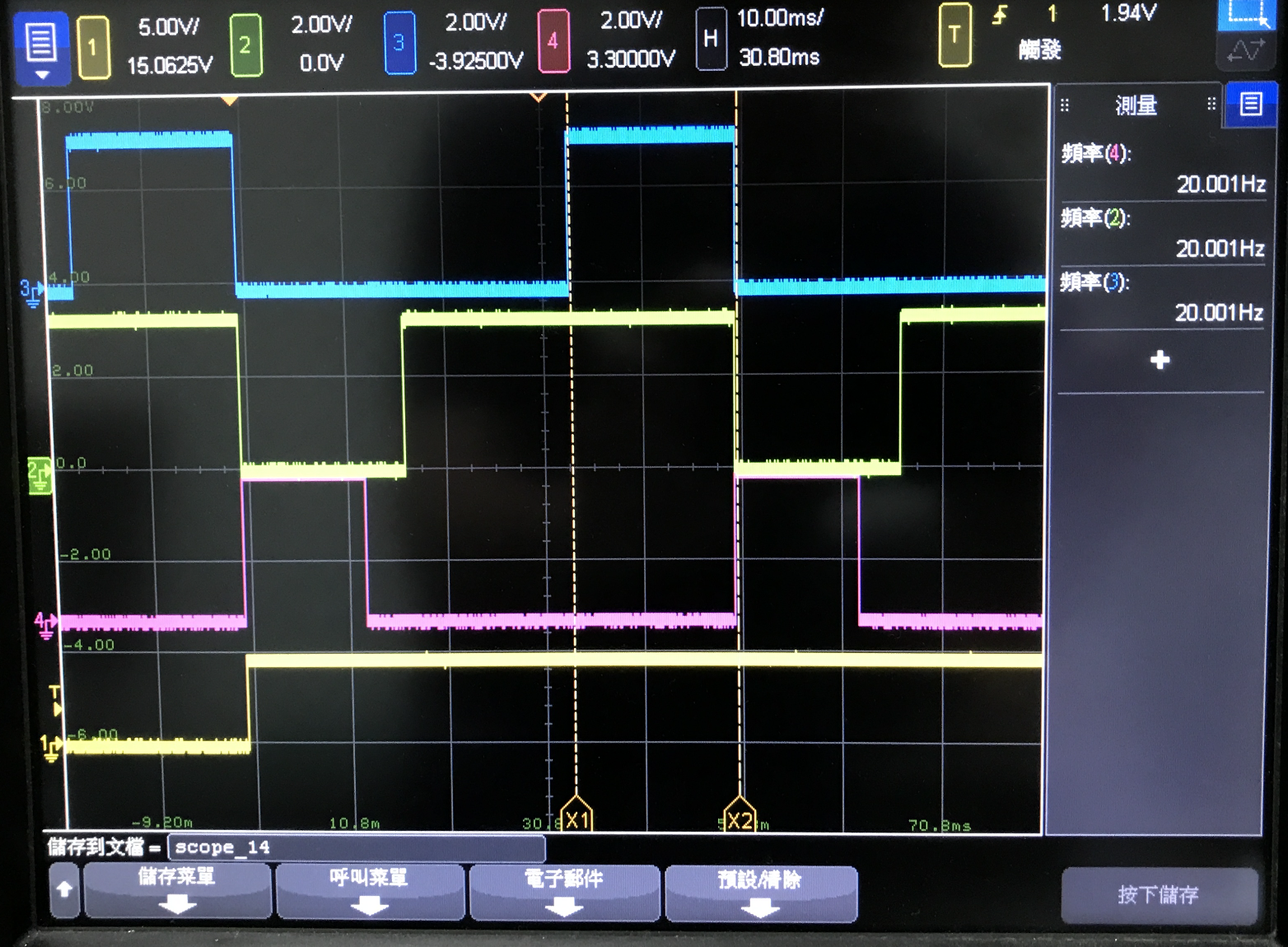Viewport: 1288px width, 947px height.
Task: Click the 測量 measurement panel header
Action: [1136, 105]
